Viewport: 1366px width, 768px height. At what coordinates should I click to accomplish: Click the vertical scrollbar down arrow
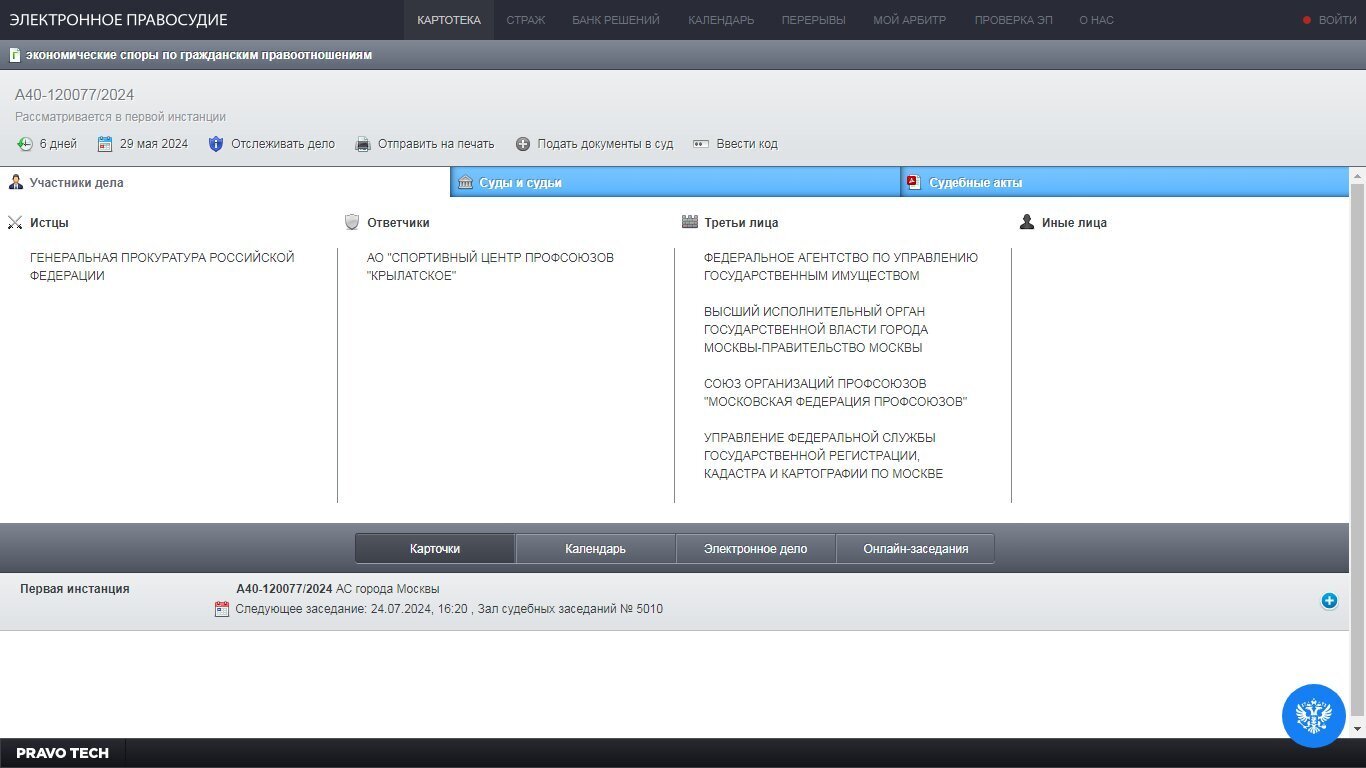(x=1357, y=728)
